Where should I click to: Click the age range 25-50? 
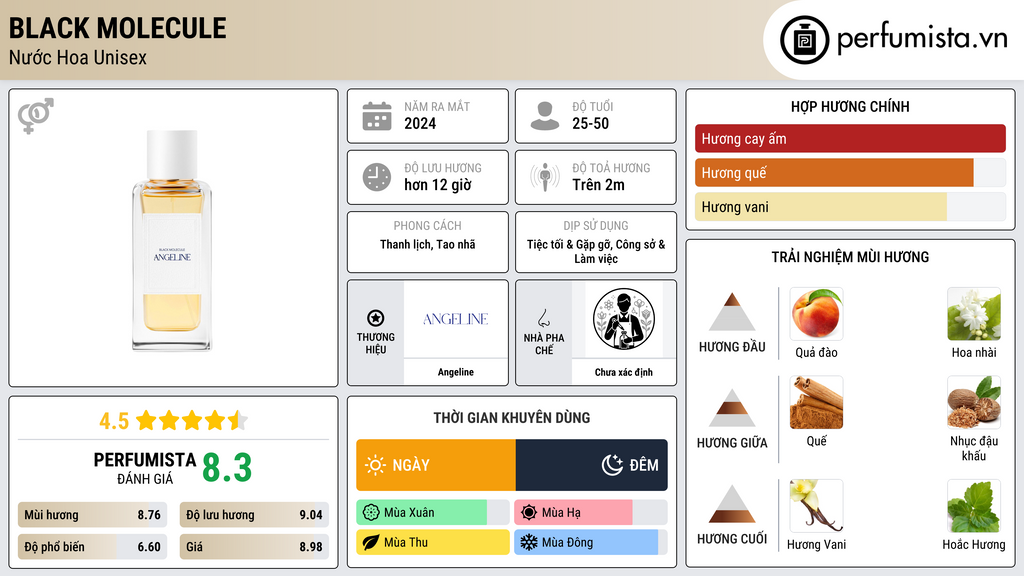[x=590, y=123]
